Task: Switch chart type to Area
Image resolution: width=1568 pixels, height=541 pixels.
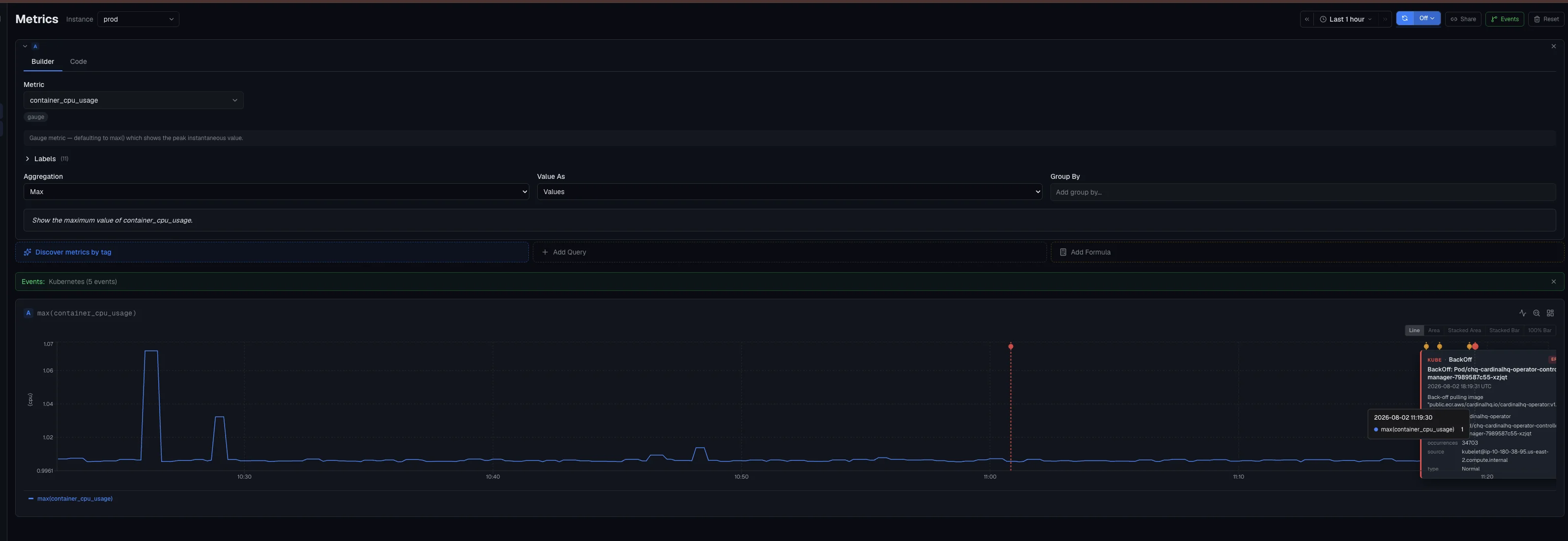Action: 1433,330
